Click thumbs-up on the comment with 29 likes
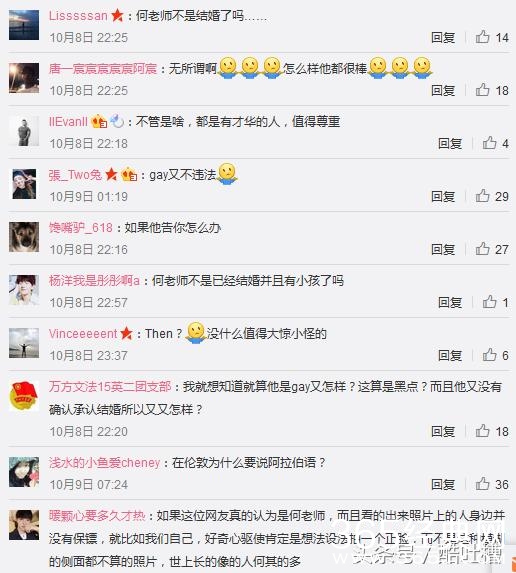516x573 pixels. pyautogui.click(x=482, y=196)
